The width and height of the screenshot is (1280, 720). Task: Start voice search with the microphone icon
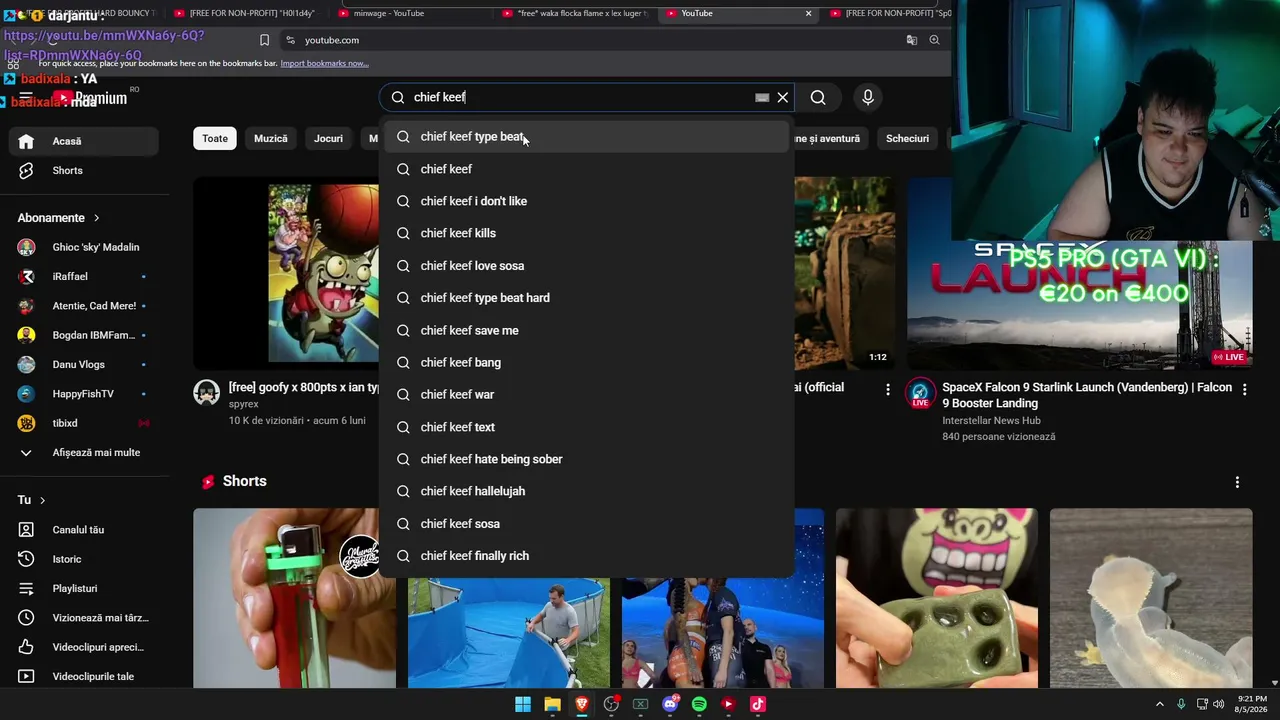tap(868, 97)
